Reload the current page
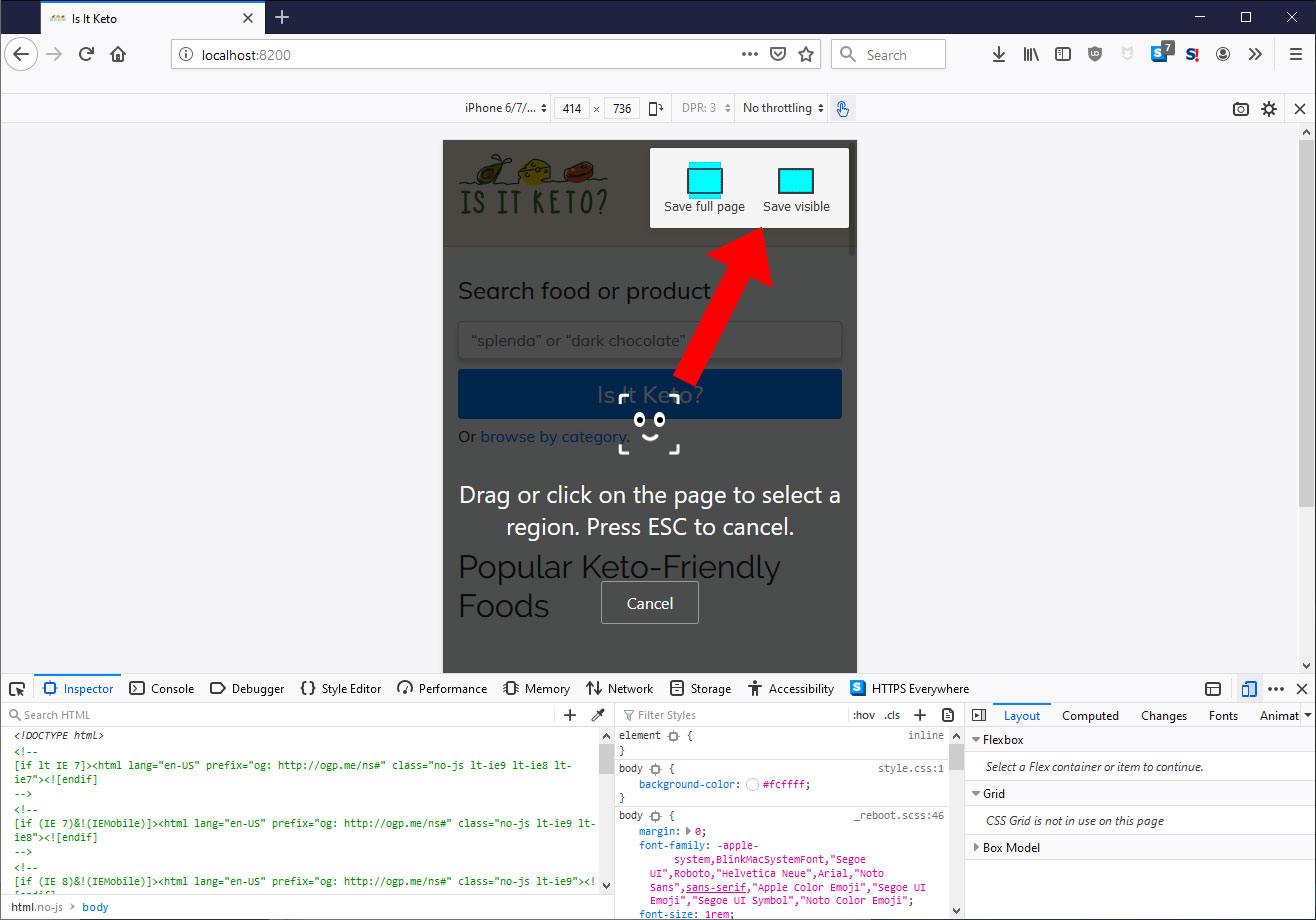 pyautogui.click(x=87, y=55)
